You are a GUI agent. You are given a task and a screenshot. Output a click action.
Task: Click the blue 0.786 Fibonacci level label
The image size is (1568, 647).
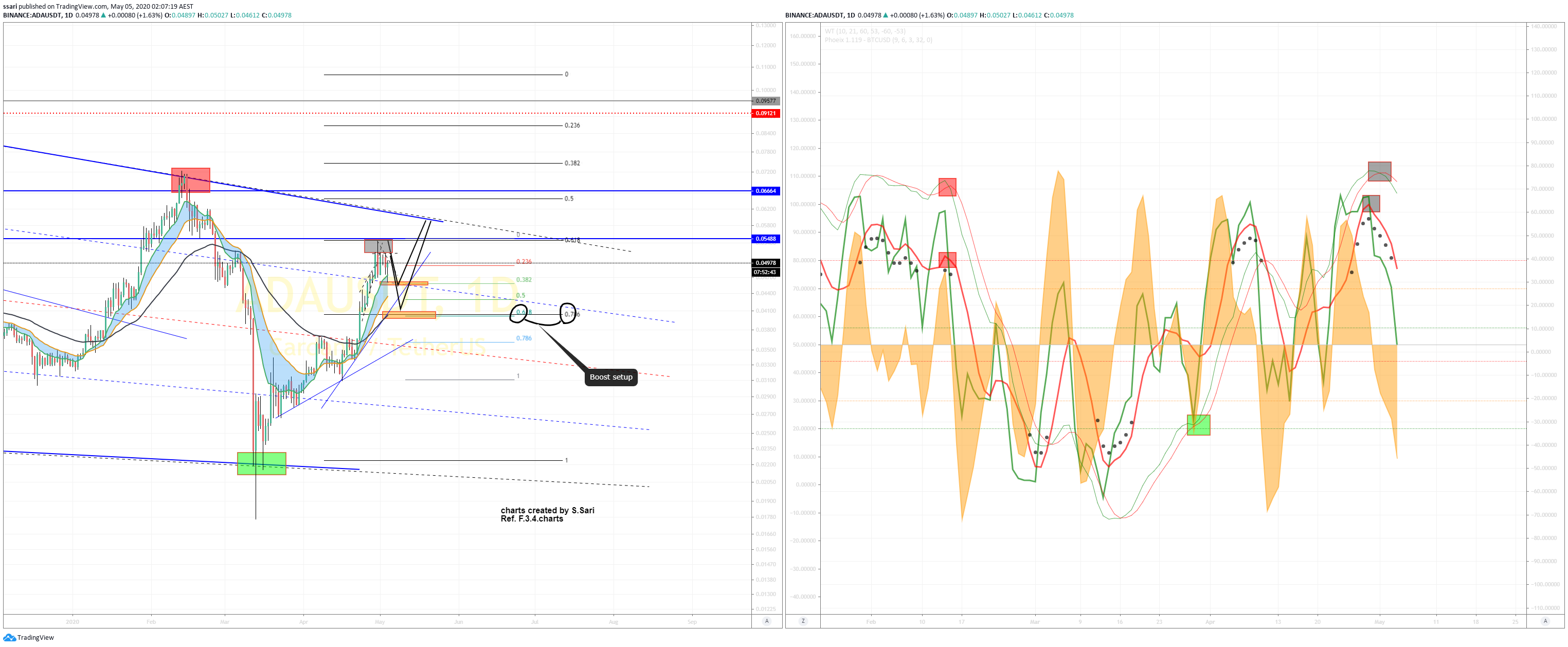[524, 338]
